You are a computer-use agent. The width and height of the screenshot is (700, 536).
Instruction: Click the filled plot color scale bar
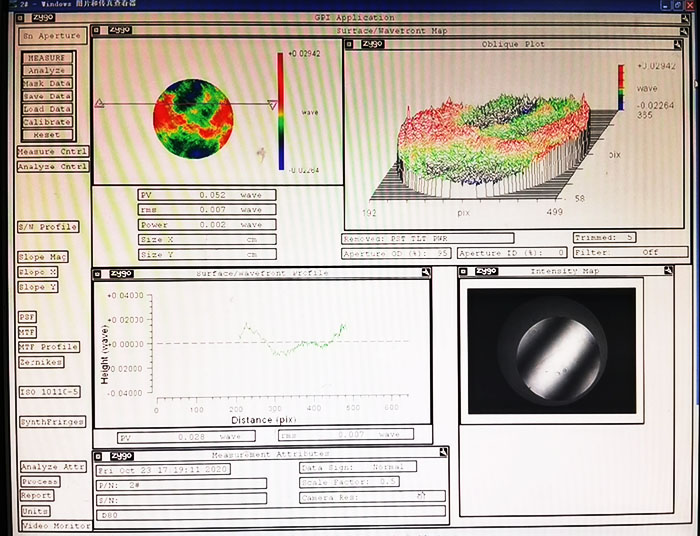click(x=281, y=110)
